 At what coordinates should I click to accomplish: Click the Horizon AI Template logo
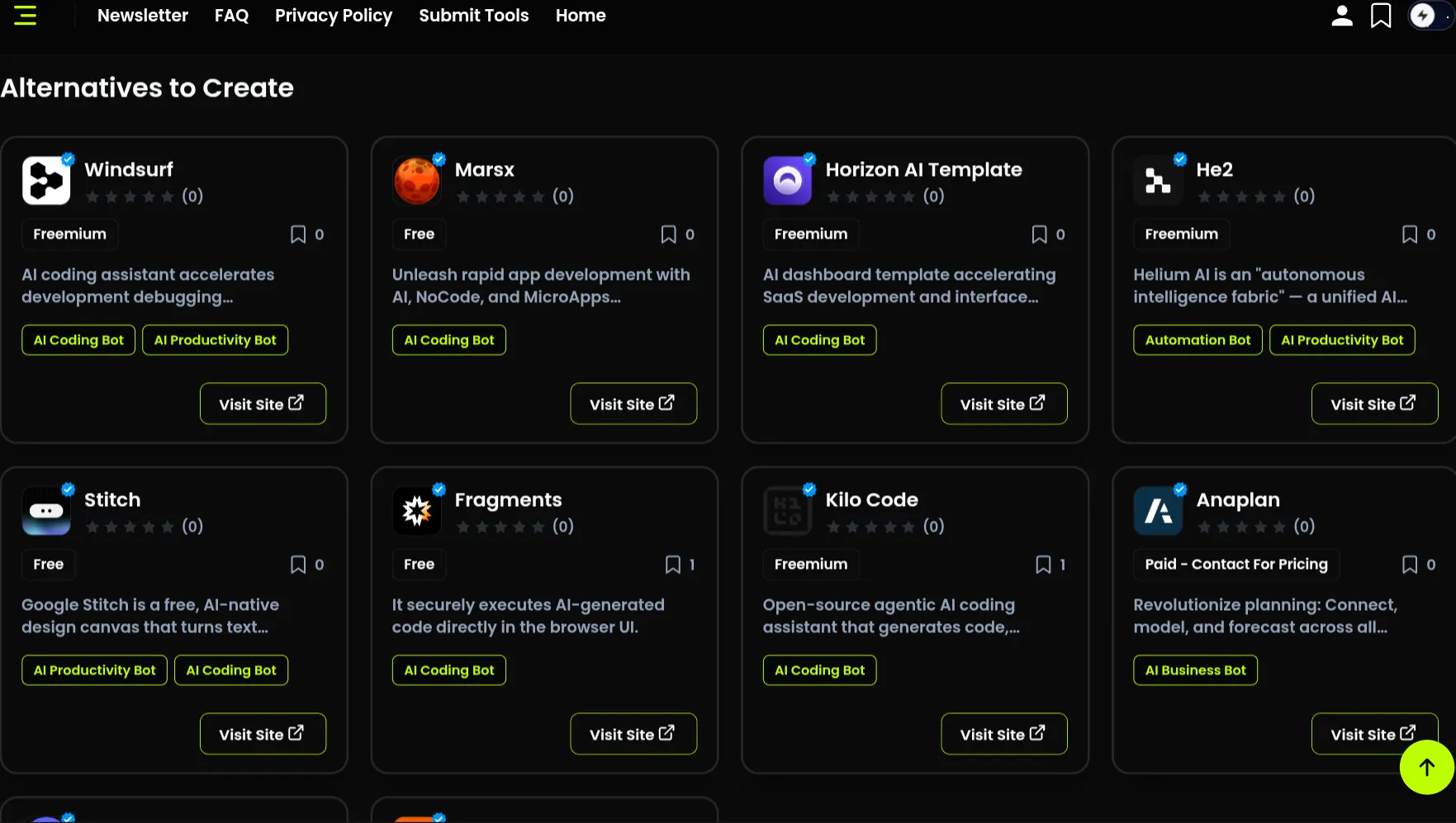[788, 180]
